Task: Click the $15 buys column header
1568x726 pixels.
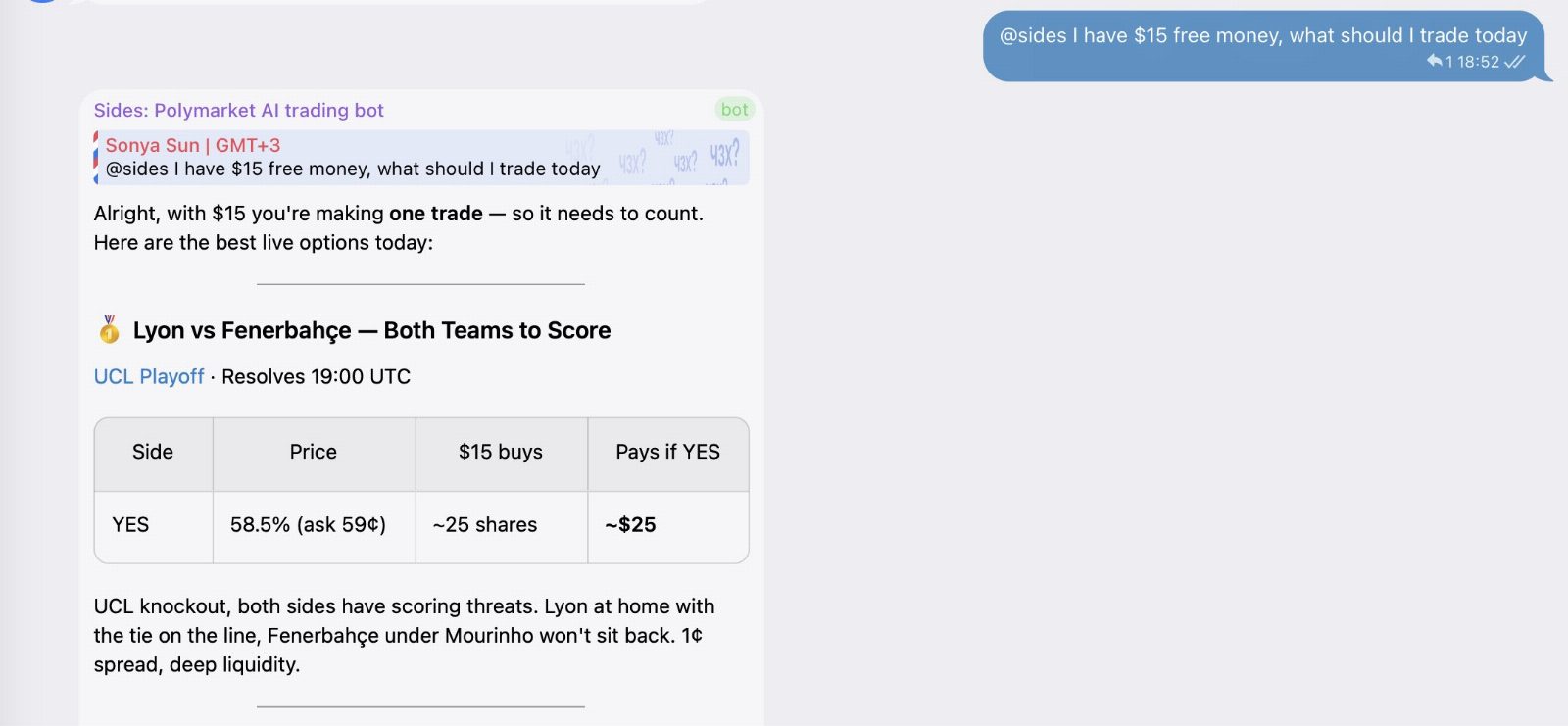Action: click(x=501, y=454)
